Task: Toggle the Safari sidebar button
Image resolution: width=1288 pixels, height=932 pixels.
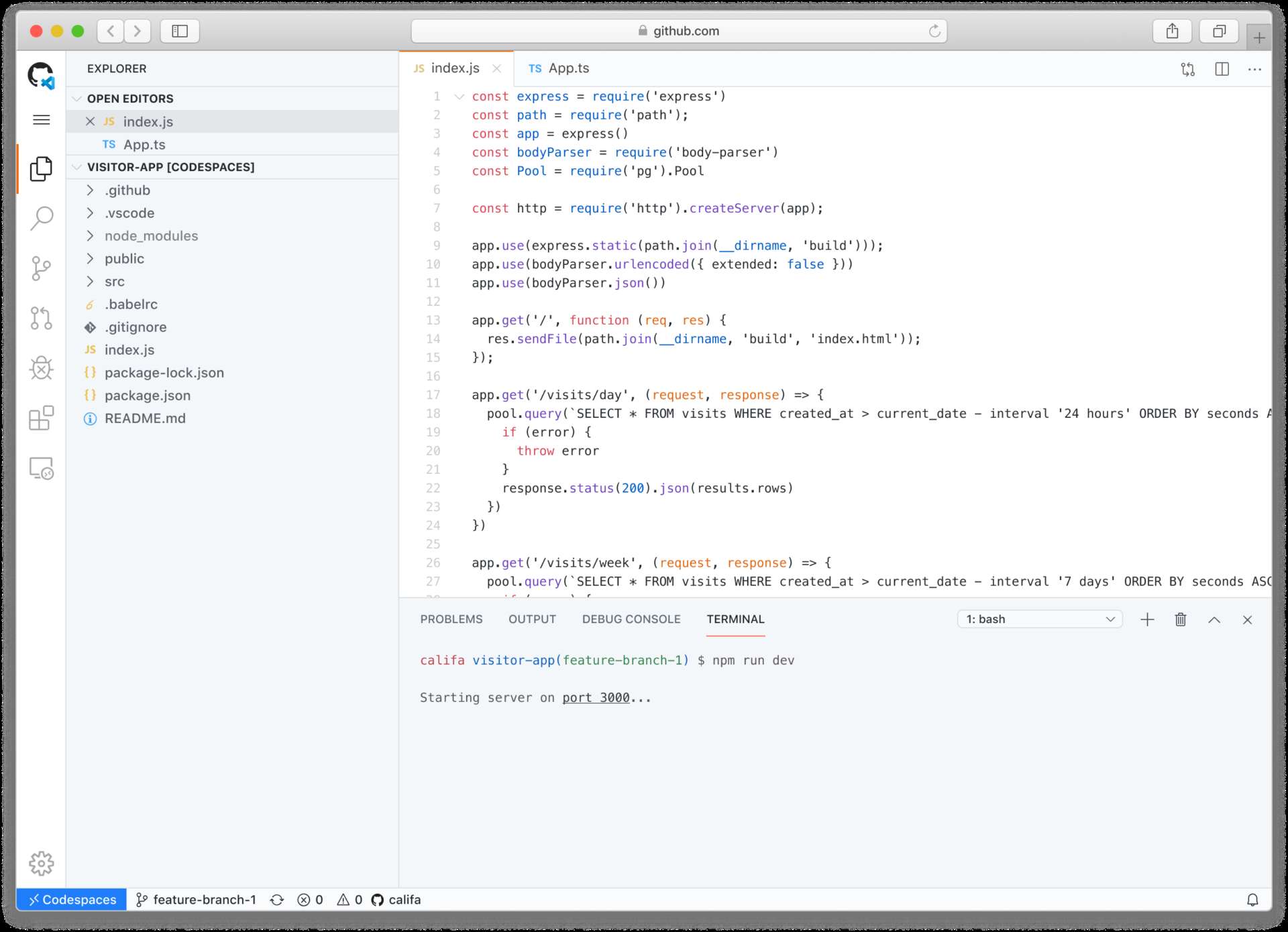Action: click(x=179, y=31)
